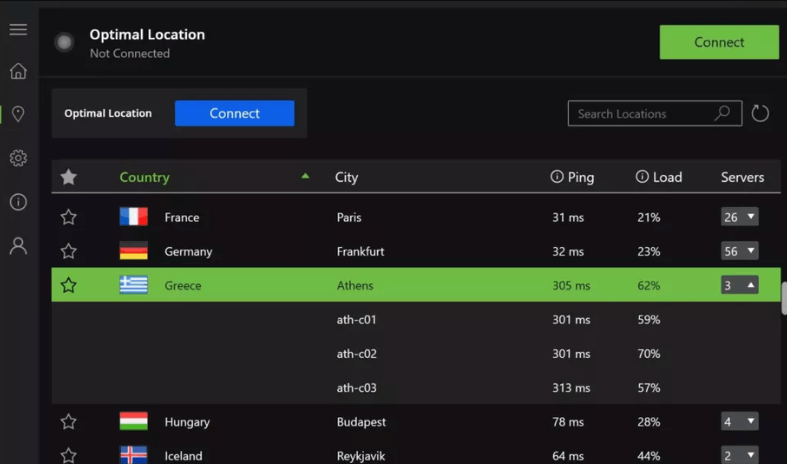Open the Locations pin sidebar icon
The width and height of the screenshot is (787, 464).
pyautogui.click(x=18, y=114)
